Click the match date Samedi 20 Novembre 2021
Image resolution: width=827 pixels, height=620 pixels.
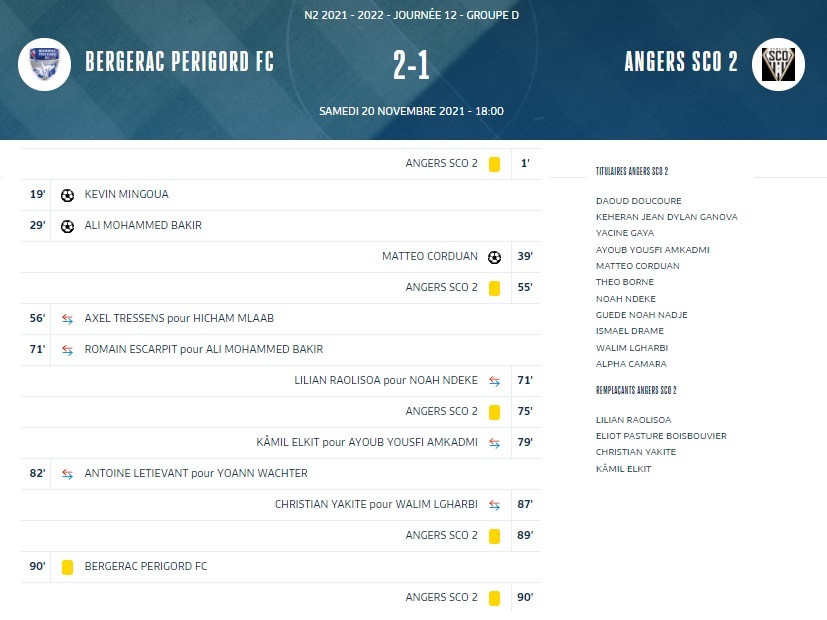411,111
